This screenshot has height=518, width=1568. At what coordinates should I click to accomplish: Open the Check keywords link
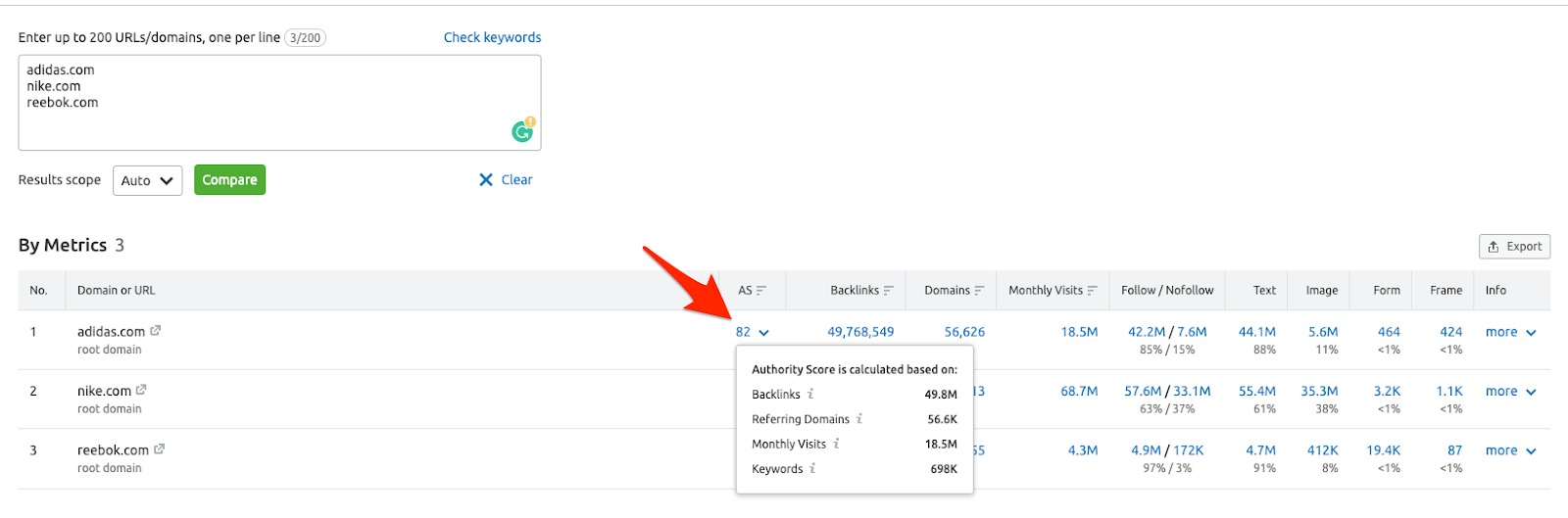492,37
